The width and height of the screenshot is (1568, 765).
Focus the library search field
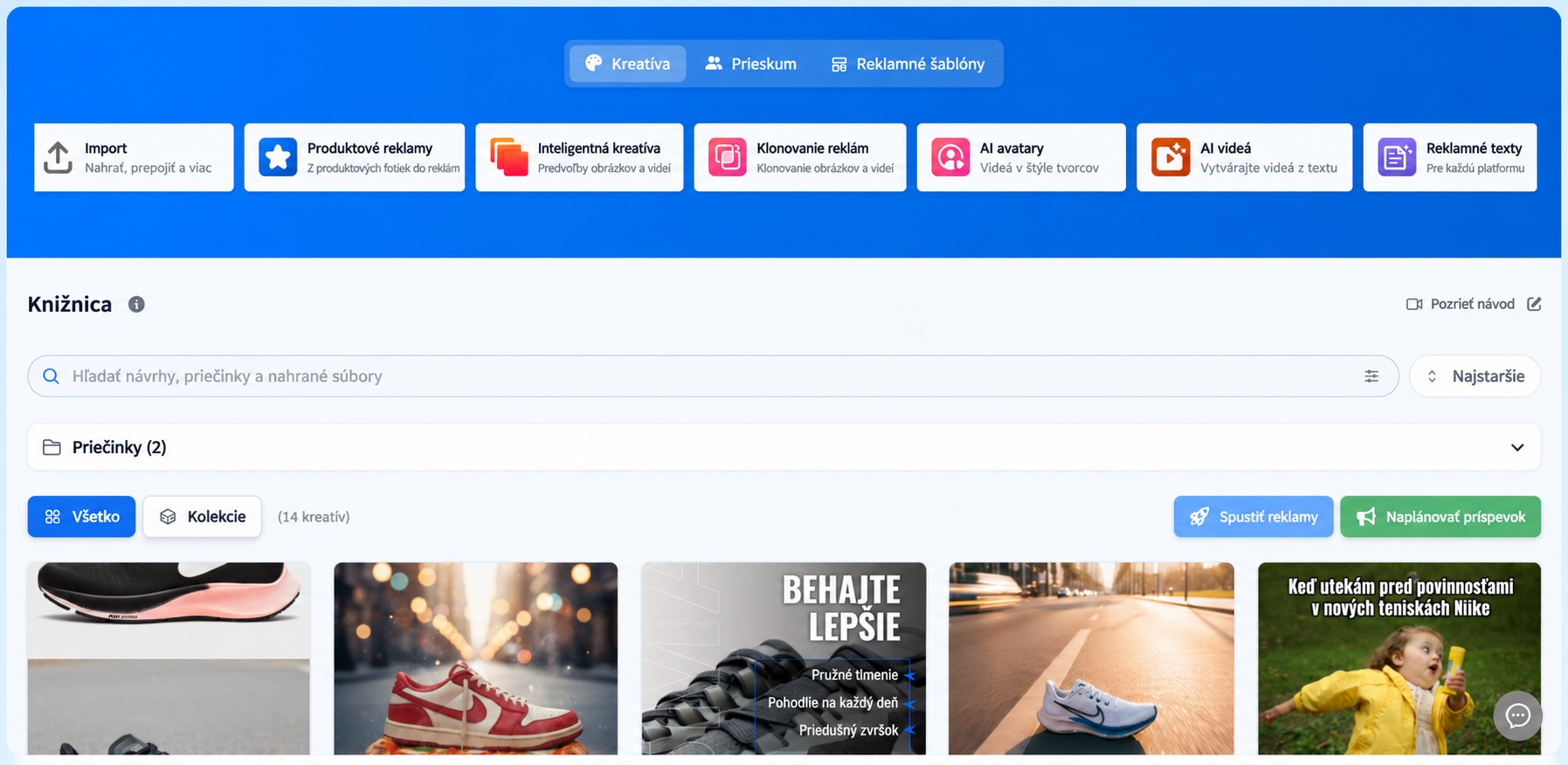pos(713,376)
